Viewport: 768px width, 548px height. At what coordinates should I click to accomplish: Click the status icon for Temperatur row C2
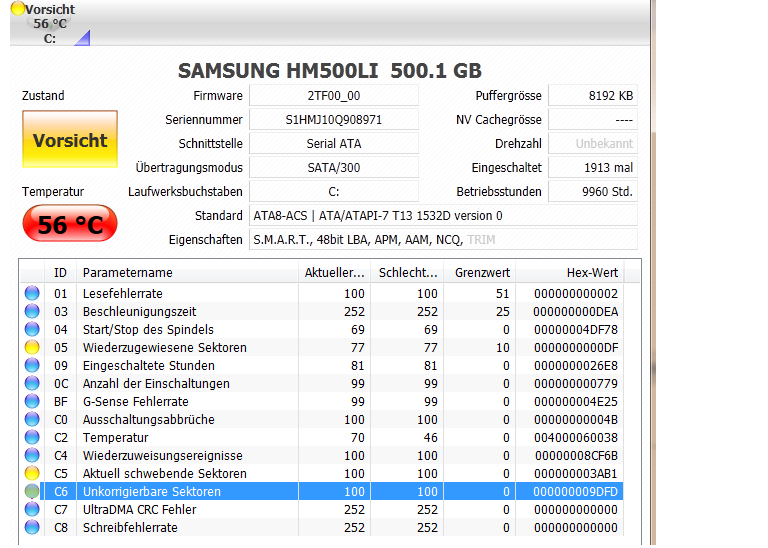pyautogui.click(x=32, y=437)
